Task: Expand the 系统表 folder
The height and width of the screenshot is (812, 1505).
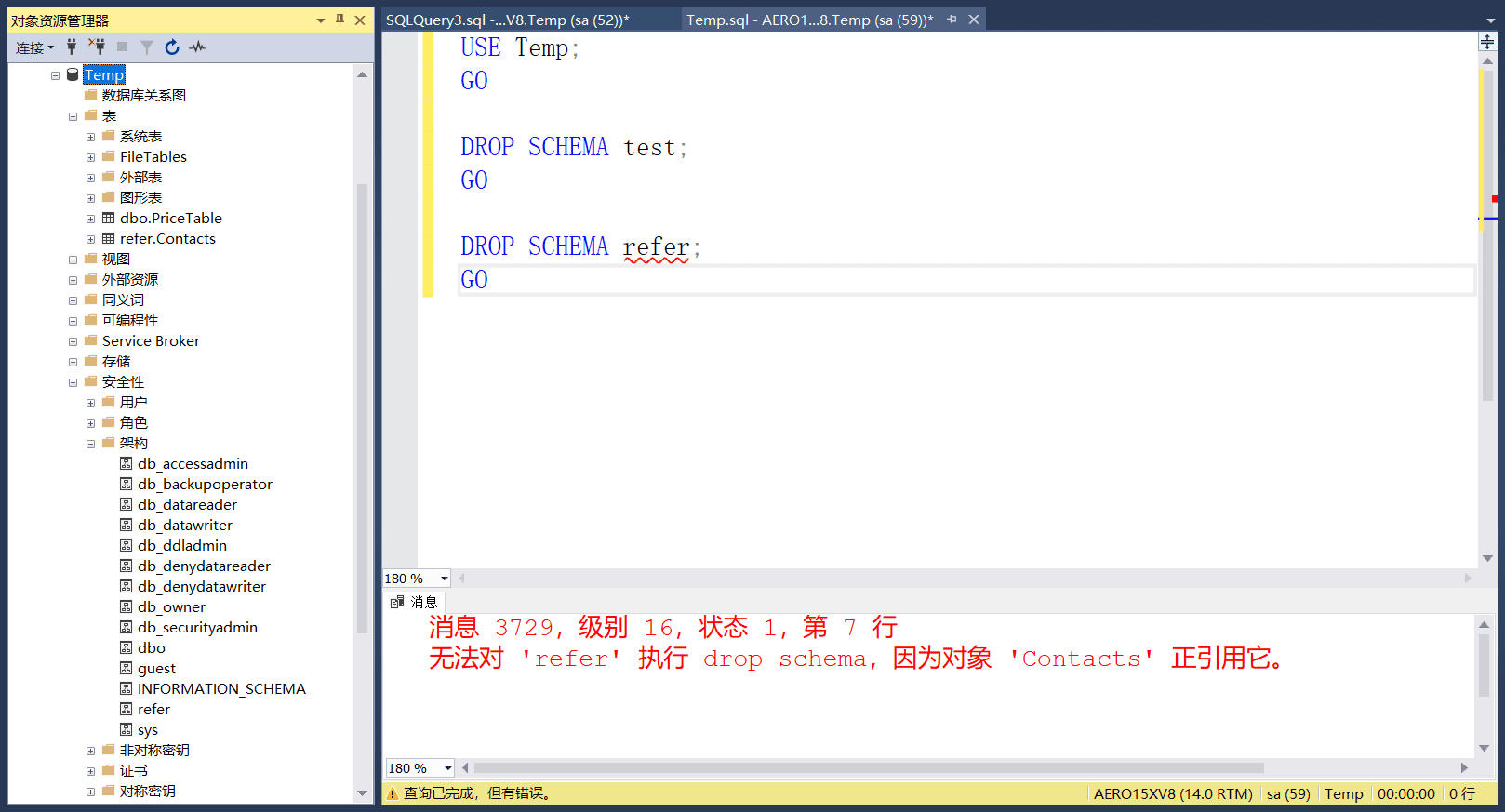Action: 91,137
